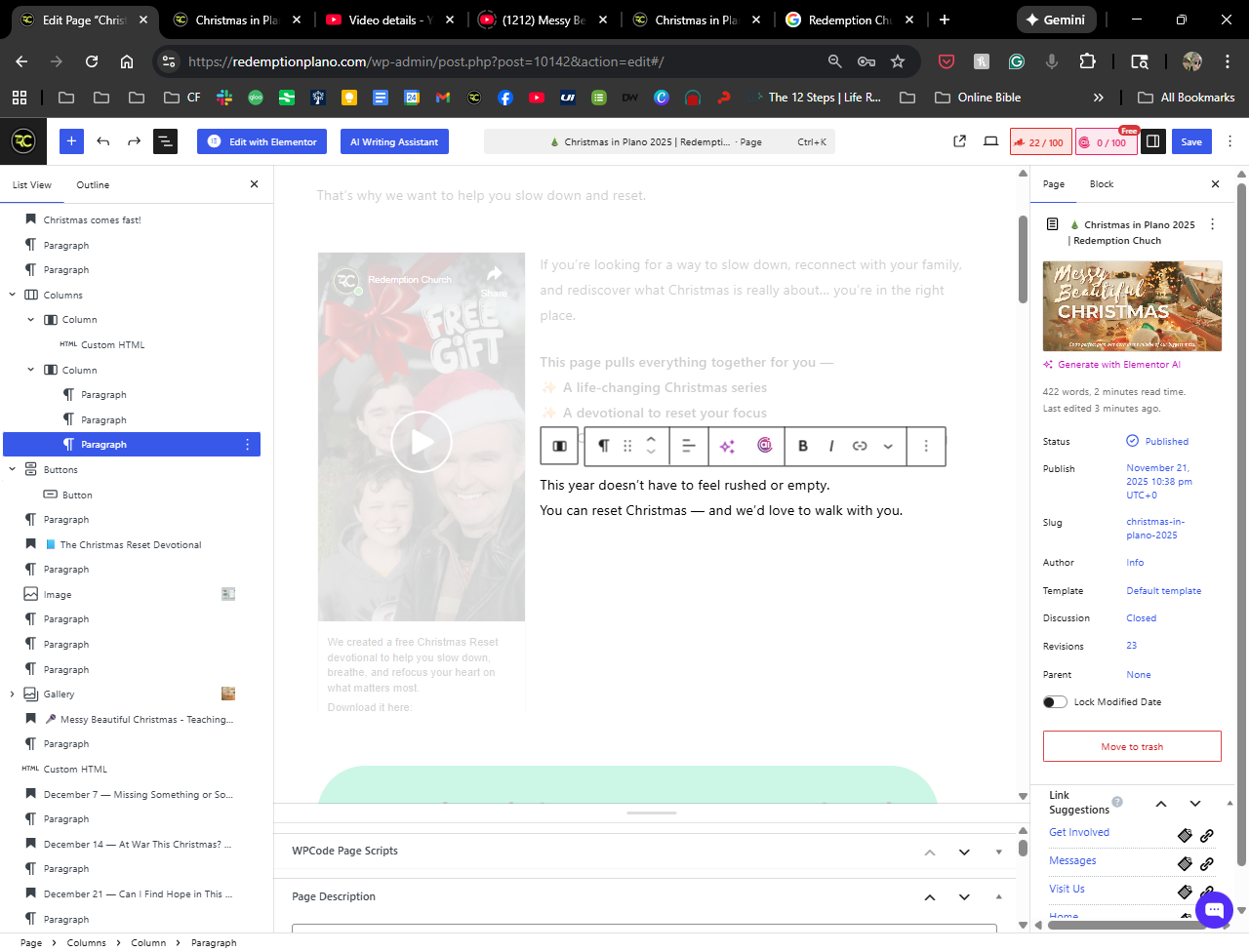1249x952 pixels.
Task: Click the Move to trash button
Action: point(1132,746)
